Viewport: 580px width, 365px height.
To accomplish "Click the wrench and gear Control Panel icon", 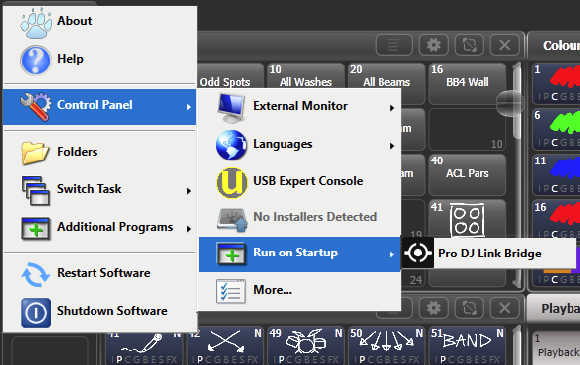I will click(x=36, y=107).
